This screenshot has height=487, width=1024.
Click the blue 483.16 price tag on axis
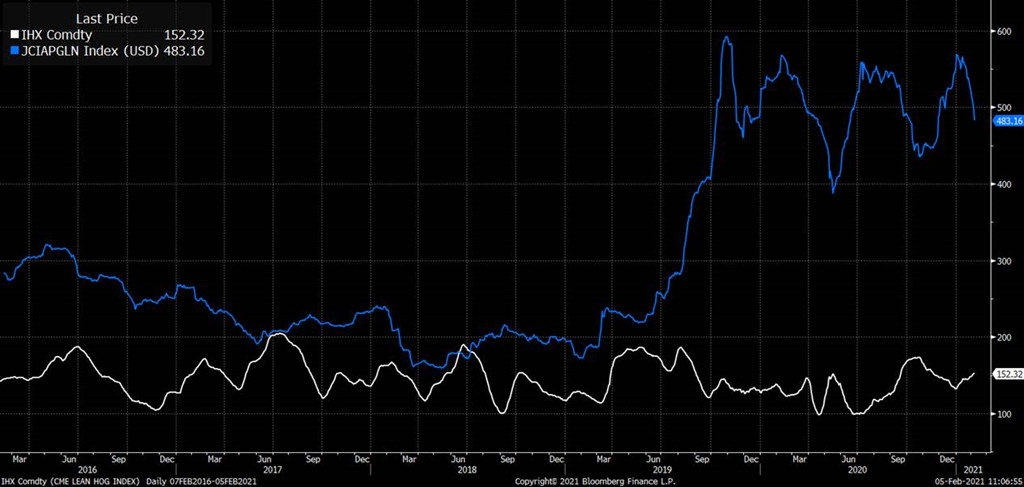point(1006,120)
